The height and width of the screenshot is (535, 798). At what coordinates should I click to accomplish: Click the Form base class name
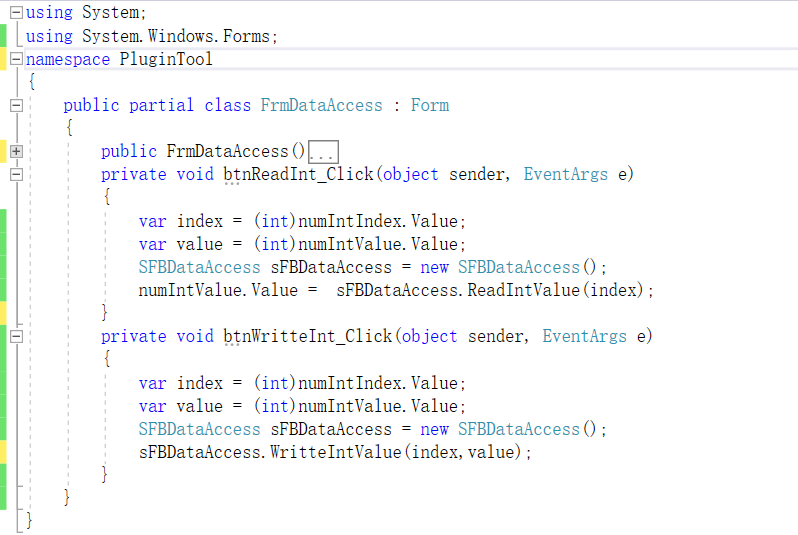tap(430, 105)
